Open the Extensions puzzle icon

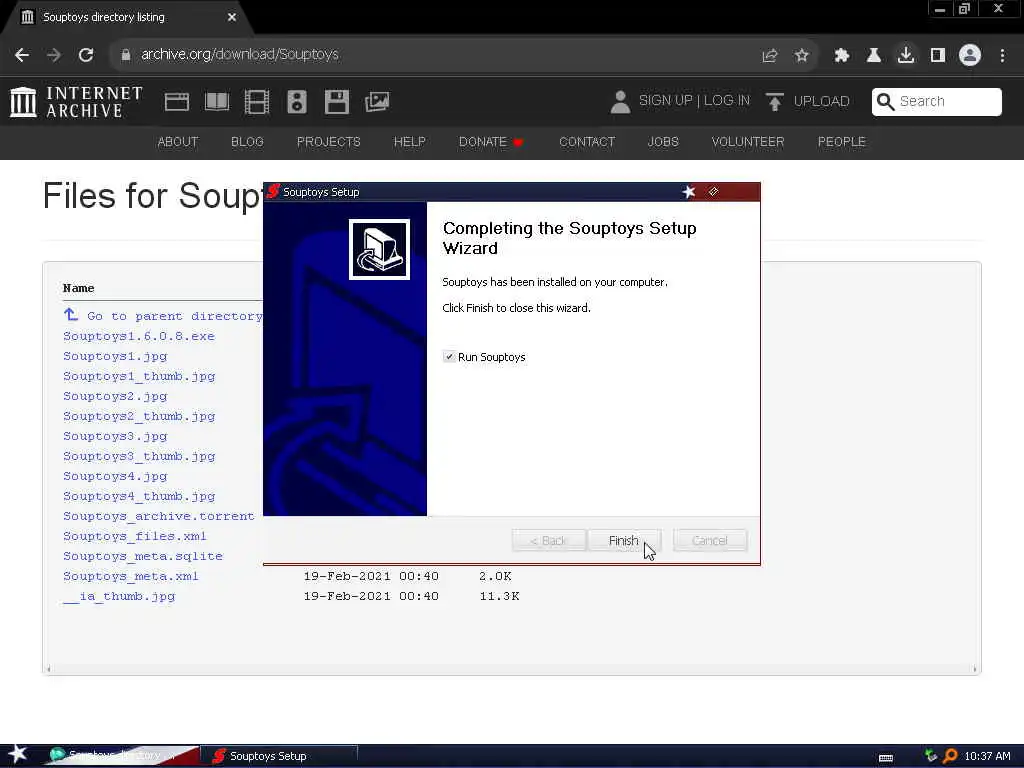842,56
